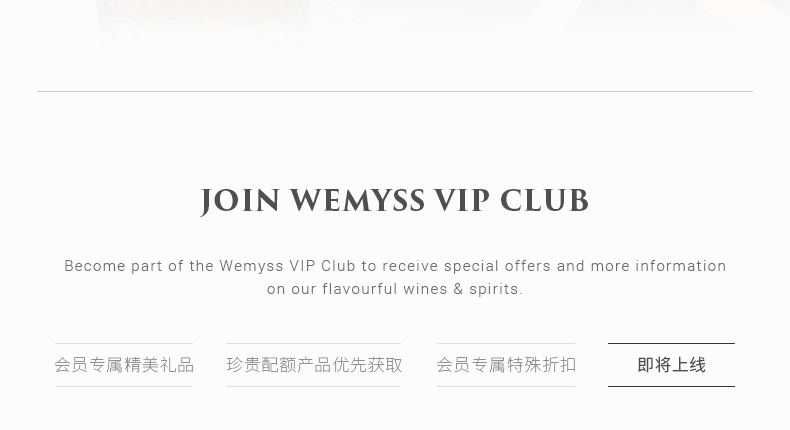Image resolution: width=790 pixels, height=430 pixels.
Task: Click the heading letter J in JOIN
Action: [x=206, y=202]
